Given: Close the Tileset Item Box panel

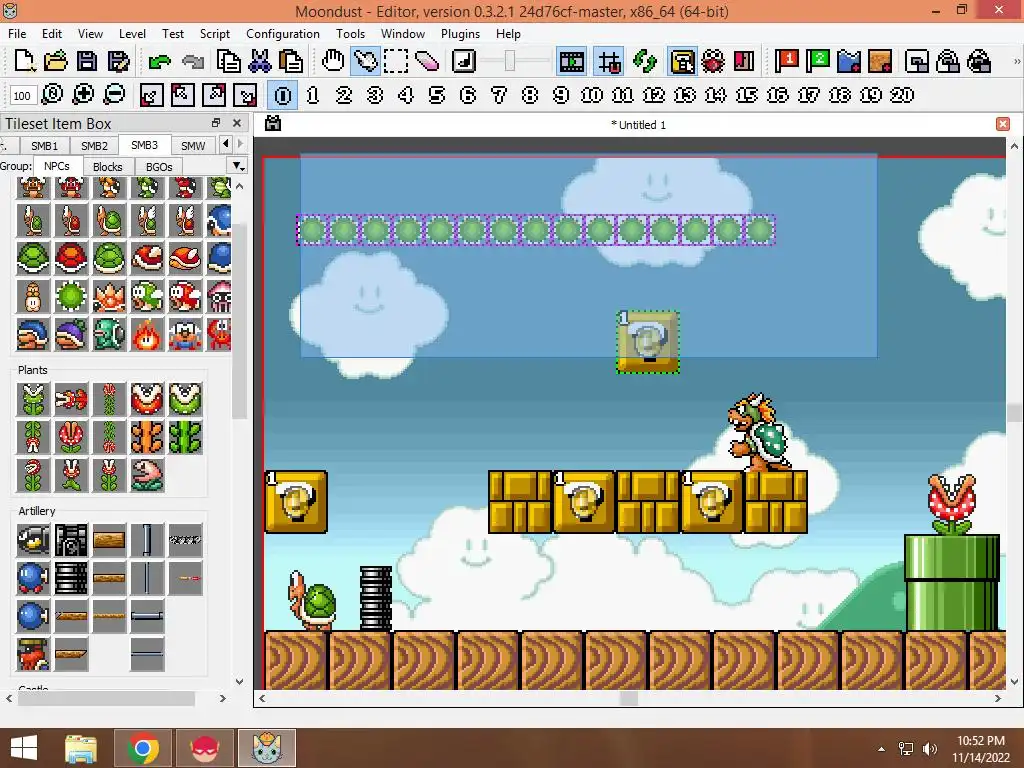Looking at the screenshot, I should tap(237, 123).
